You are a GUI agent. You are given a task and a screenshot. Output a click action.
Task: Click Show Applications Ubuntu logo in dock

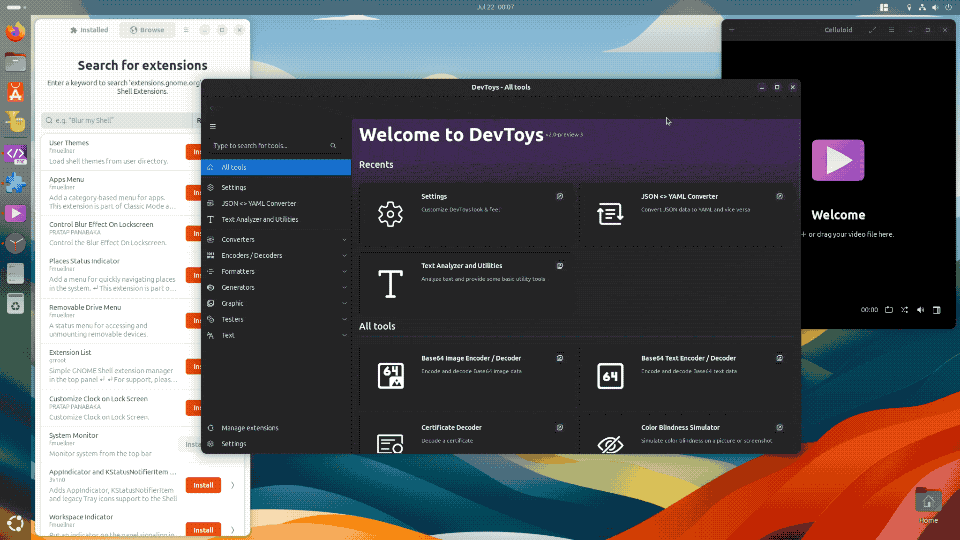click(15, 523)
